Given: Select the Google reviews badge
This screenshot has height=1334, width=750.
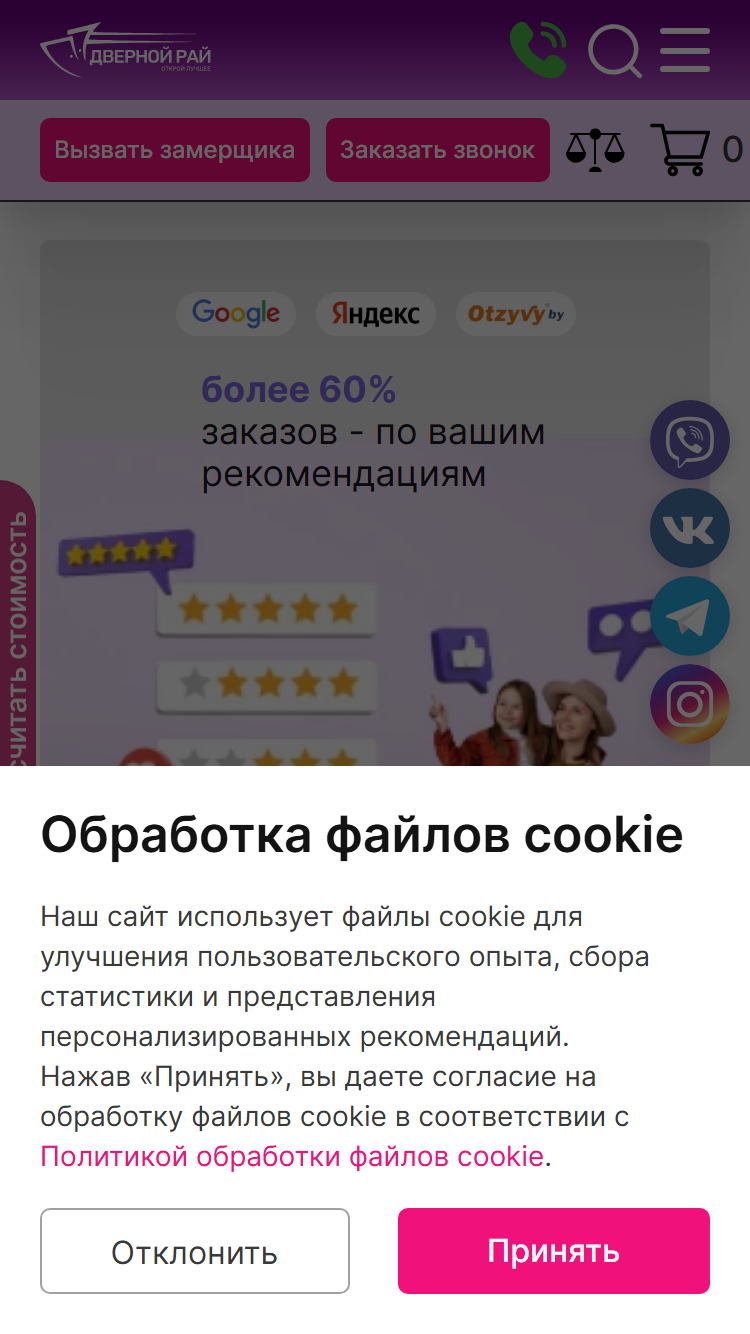Looking at the screenshot, I should (x=236, y=313).
